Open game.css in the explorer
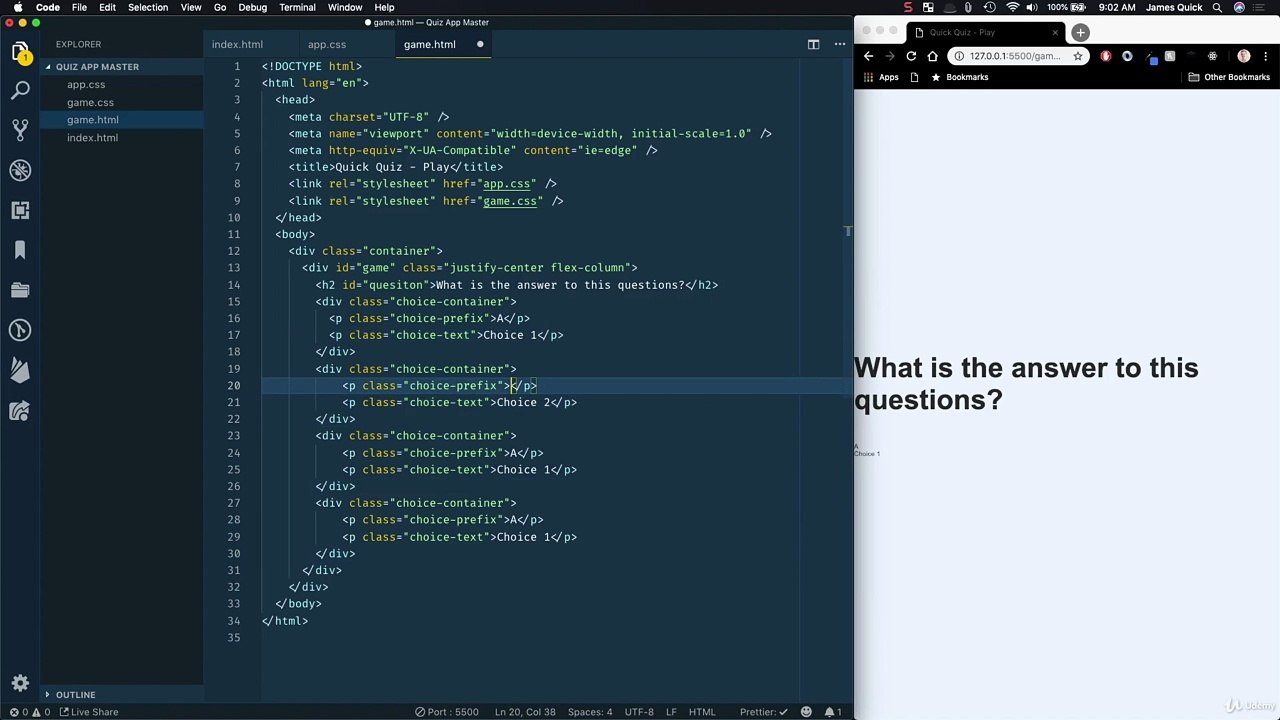 pos(90,102)
